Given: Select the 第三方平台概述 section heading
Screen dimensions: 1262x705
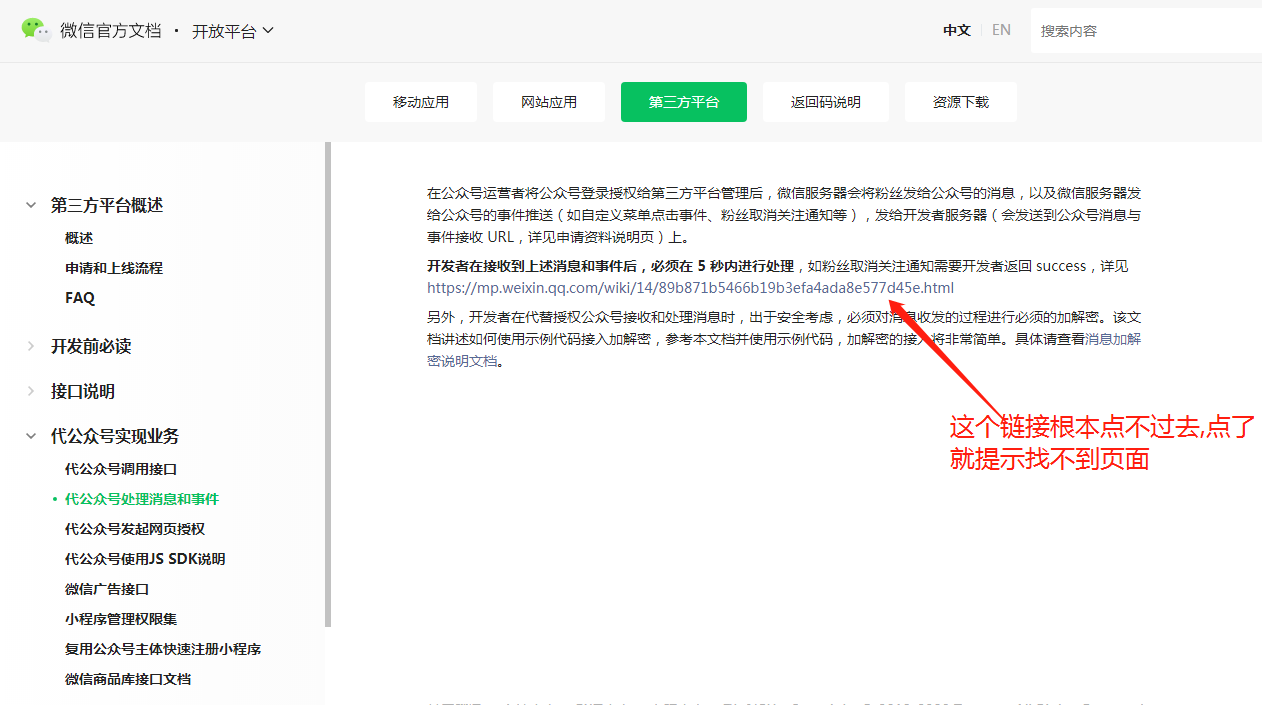Looking at the screenshot, I should click(107, 205).
